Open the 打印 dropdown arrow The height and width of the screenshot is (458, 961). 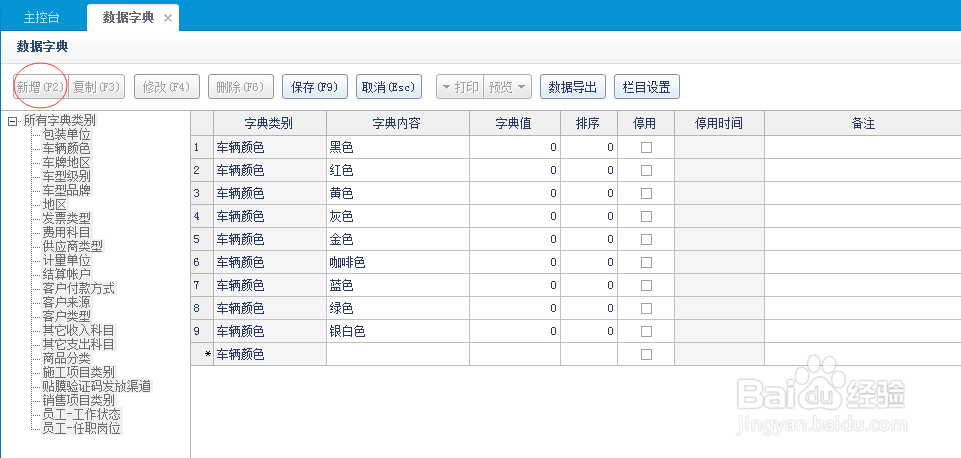click(x=446, y=87)
